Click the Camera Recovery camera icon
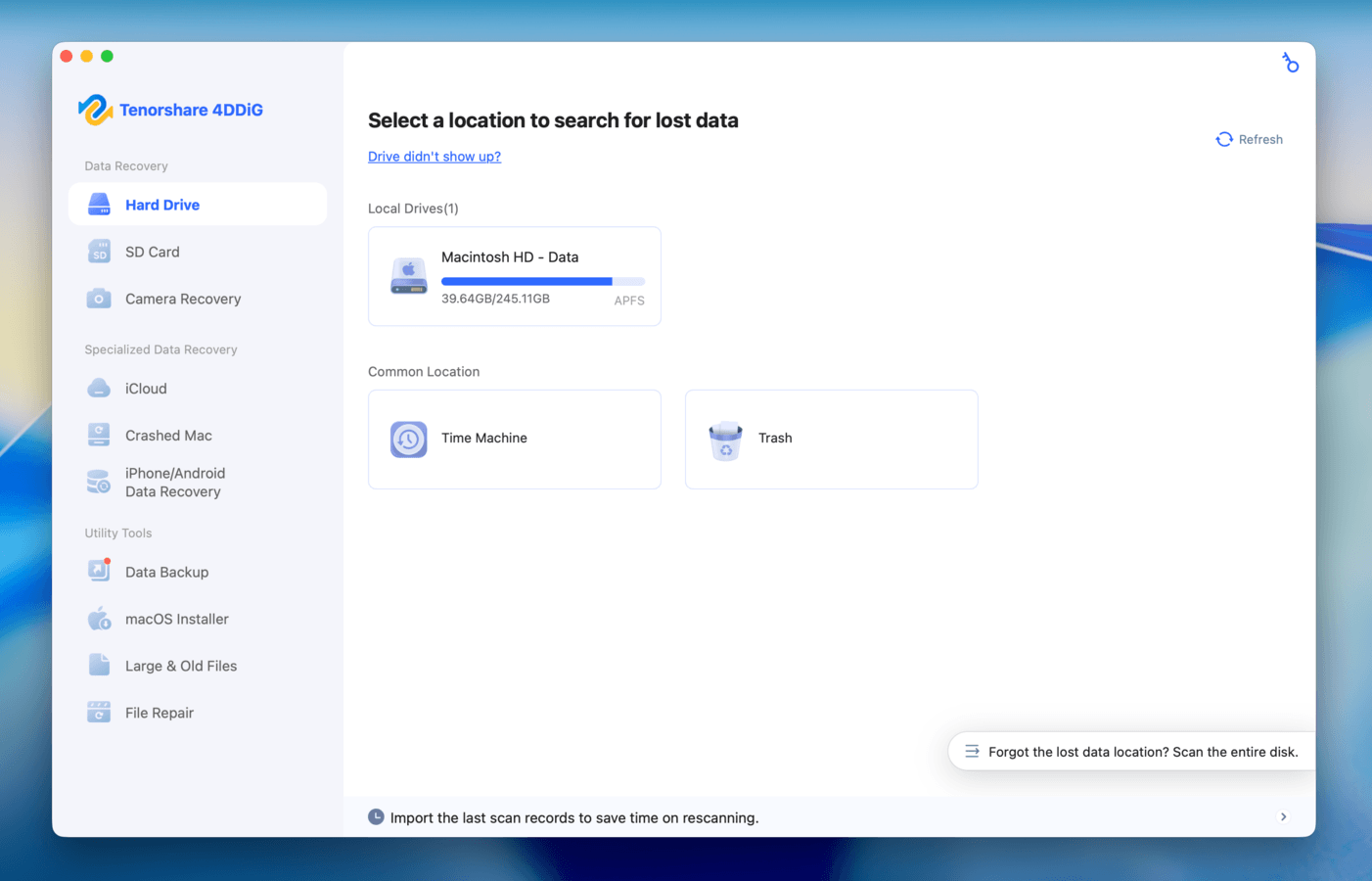1372x881 pixels. (99, 299)
